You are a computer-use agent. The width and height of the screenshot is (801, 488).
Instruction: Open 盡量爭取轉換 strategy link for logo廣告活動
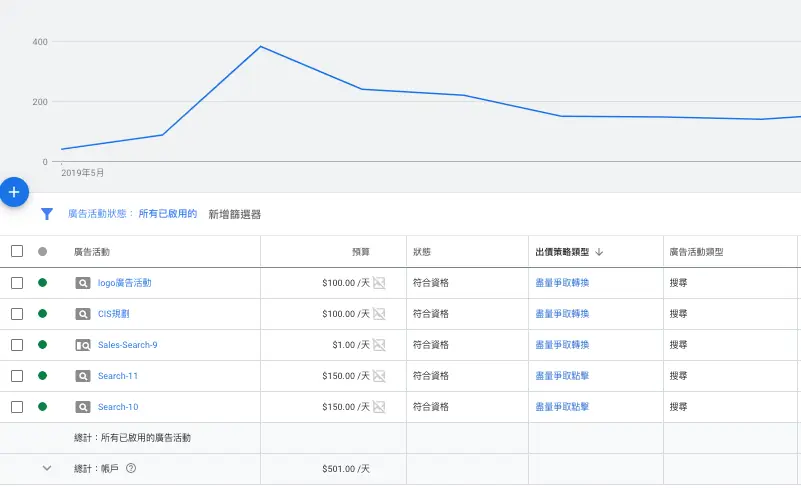click(562, 283)
